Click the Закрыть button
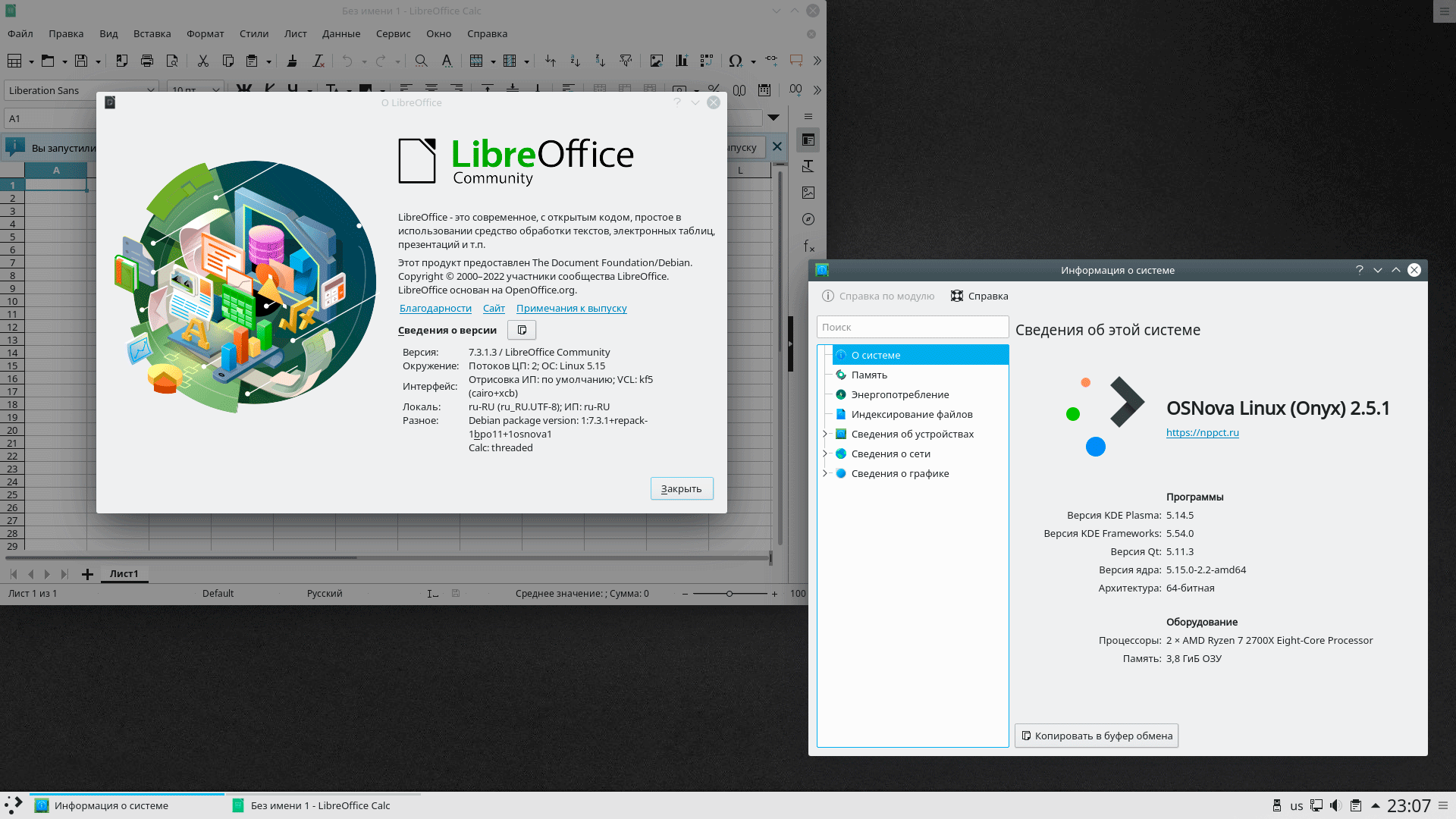Image resolution: width=1456 pixels, height=819 pixels. click(681, 488)
